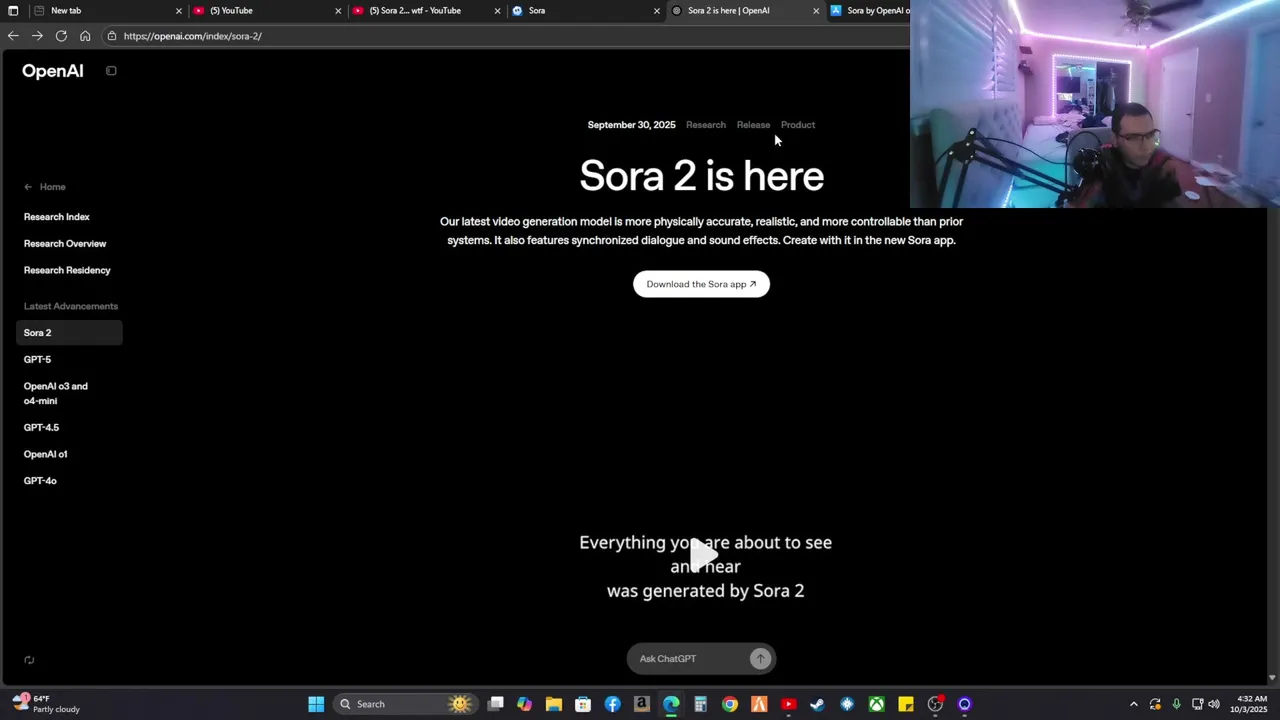Play the Sora 2 video
This screenshot has width=1280, height=720.
click(703, 554)
